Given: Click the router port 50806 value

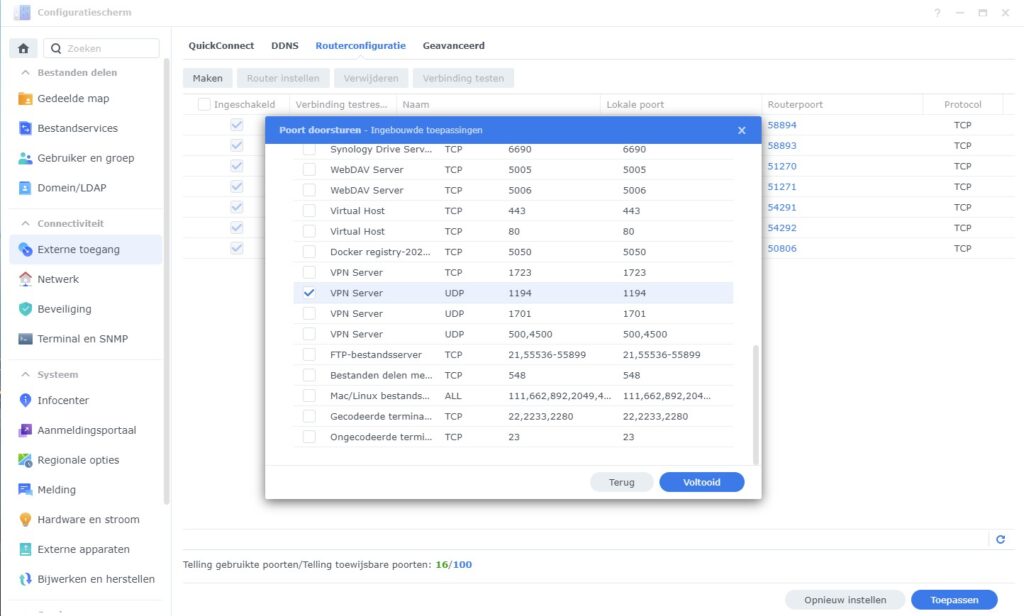Looking at the screenshot, I should point(782,248).
